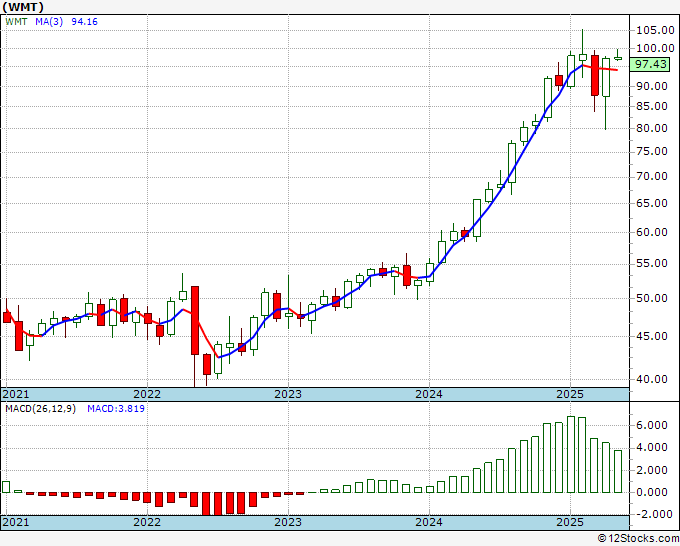This screenshot has height=546, width=680.
Task: Click the 0.000 MACD axis label
Action: 652,492
